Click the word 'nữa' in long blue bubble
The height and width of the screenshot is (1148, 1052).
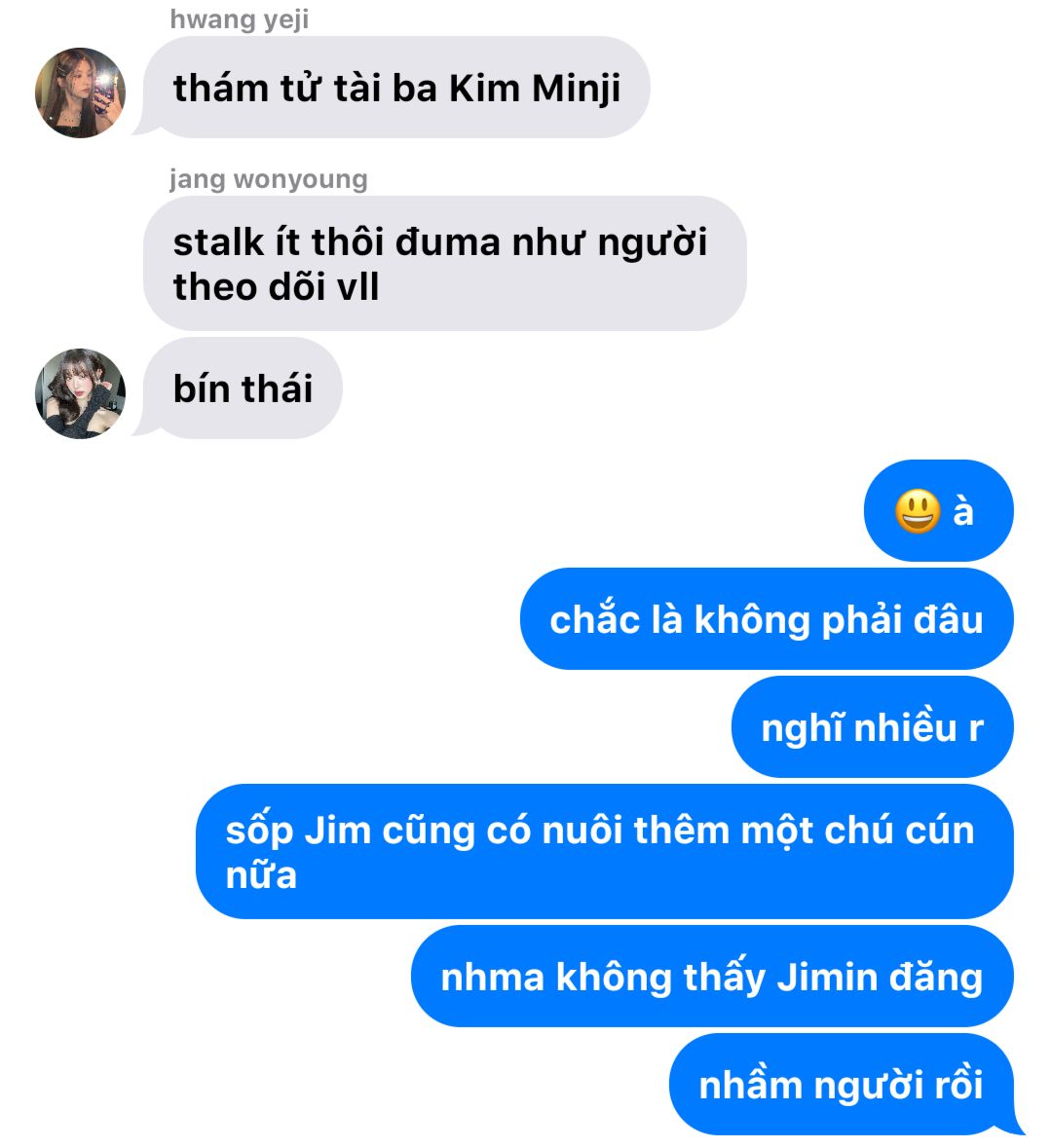[x=261, y=875]
